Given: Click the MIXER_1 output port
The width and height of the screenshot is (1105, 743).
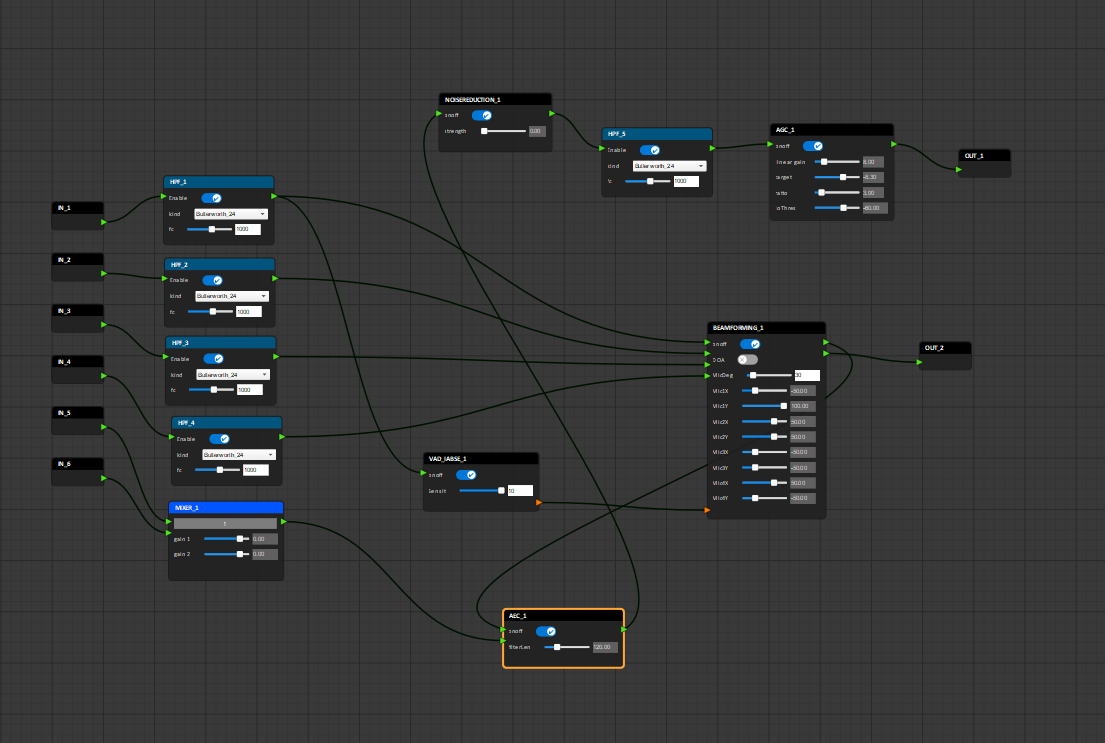Looking at the screenshot, I should [x=283, y=522].
